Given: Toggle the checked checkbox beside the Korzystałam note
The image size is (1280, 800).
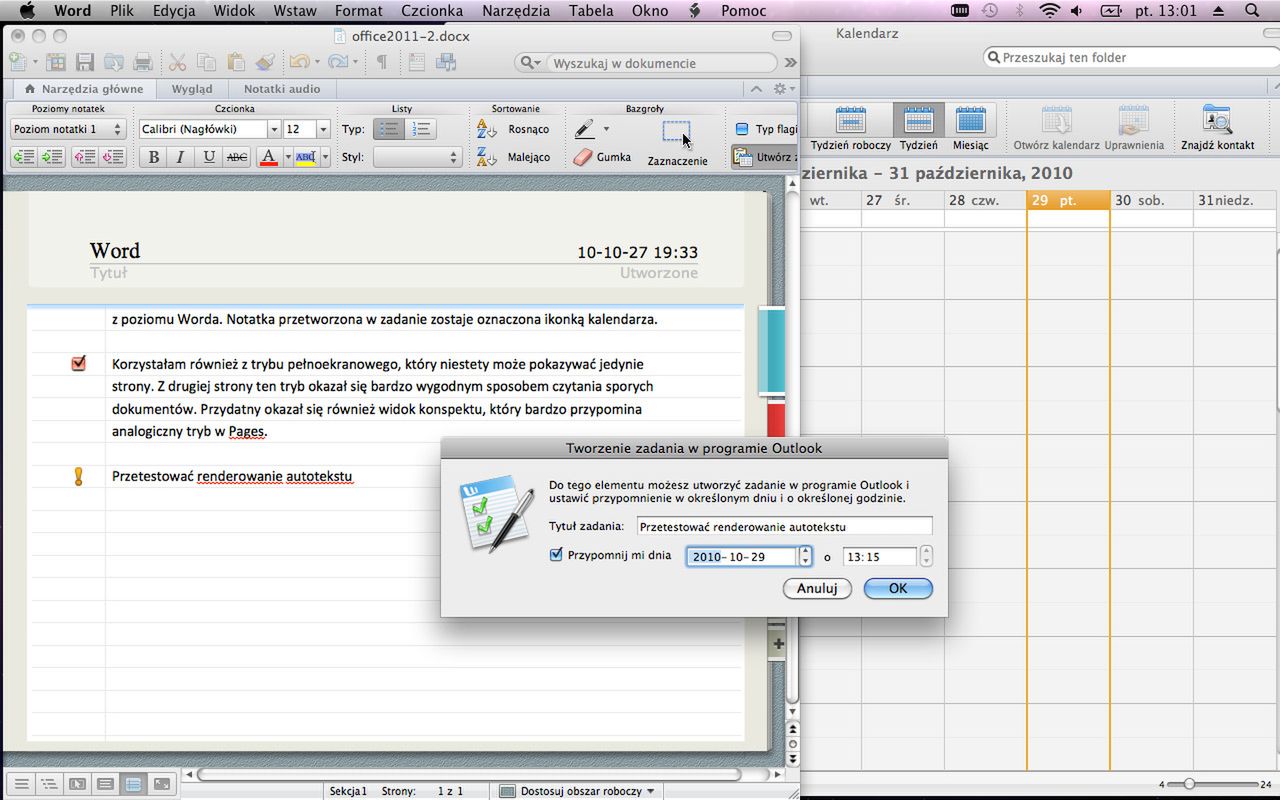Looking at the screenshot, I should click(x=79, y=364).
